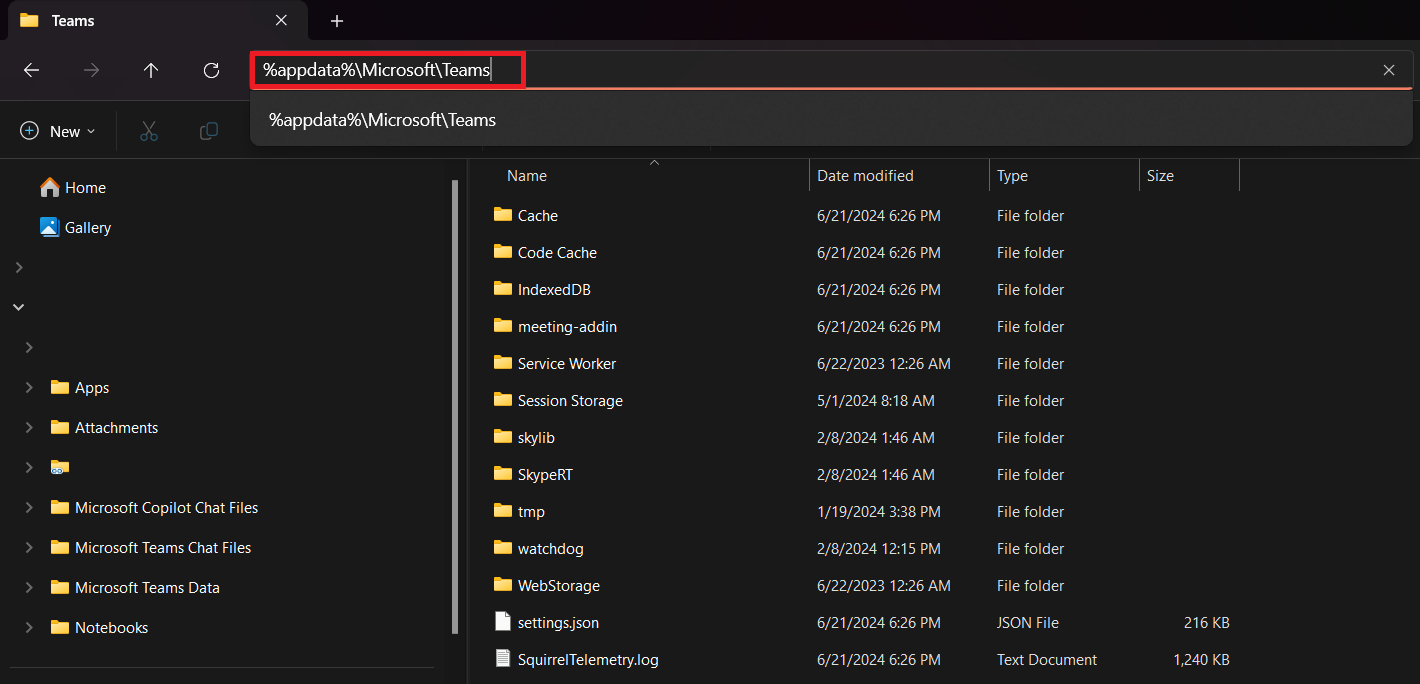Sort by Date modified column header
The height and width of the screenshot is (684, 1420).
[865, 176]
